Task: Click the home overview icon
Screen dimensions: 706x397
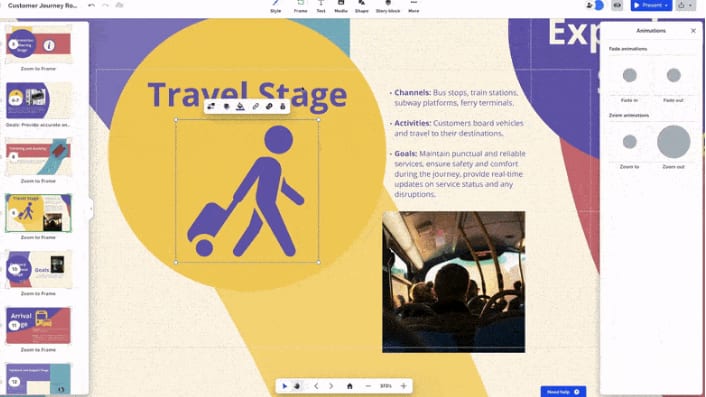Action: click(349, 386)
